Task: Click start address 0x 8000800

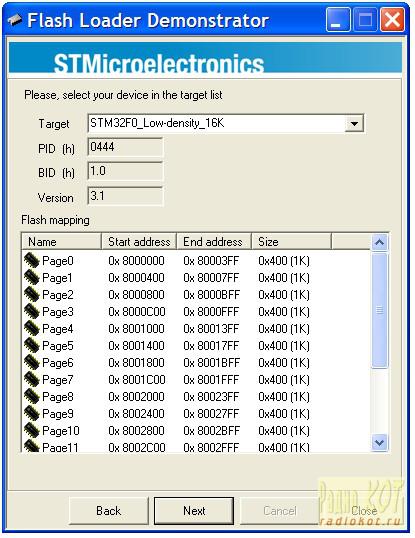Action: (137, 295)
